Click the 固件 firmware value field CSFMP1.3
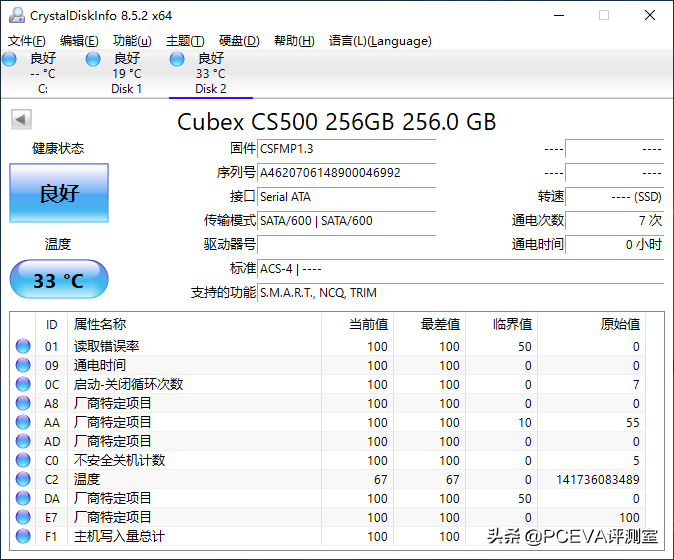674x560 pixels. pos(346,149)
